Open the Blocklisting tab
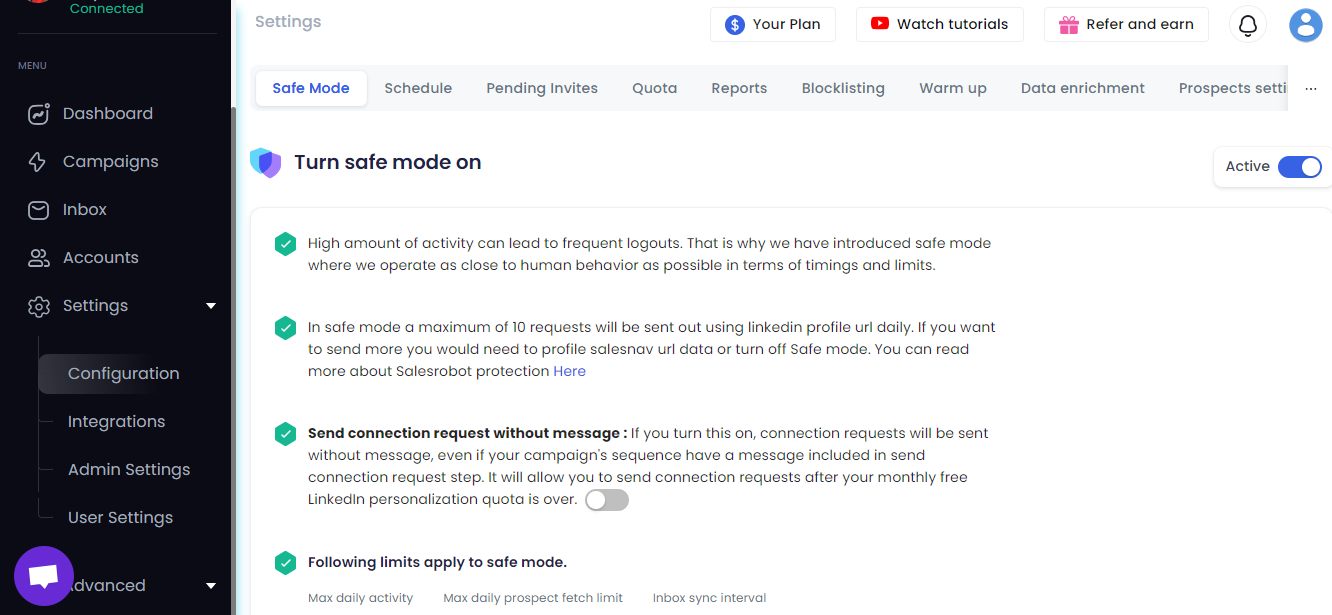 pos(843,88)
